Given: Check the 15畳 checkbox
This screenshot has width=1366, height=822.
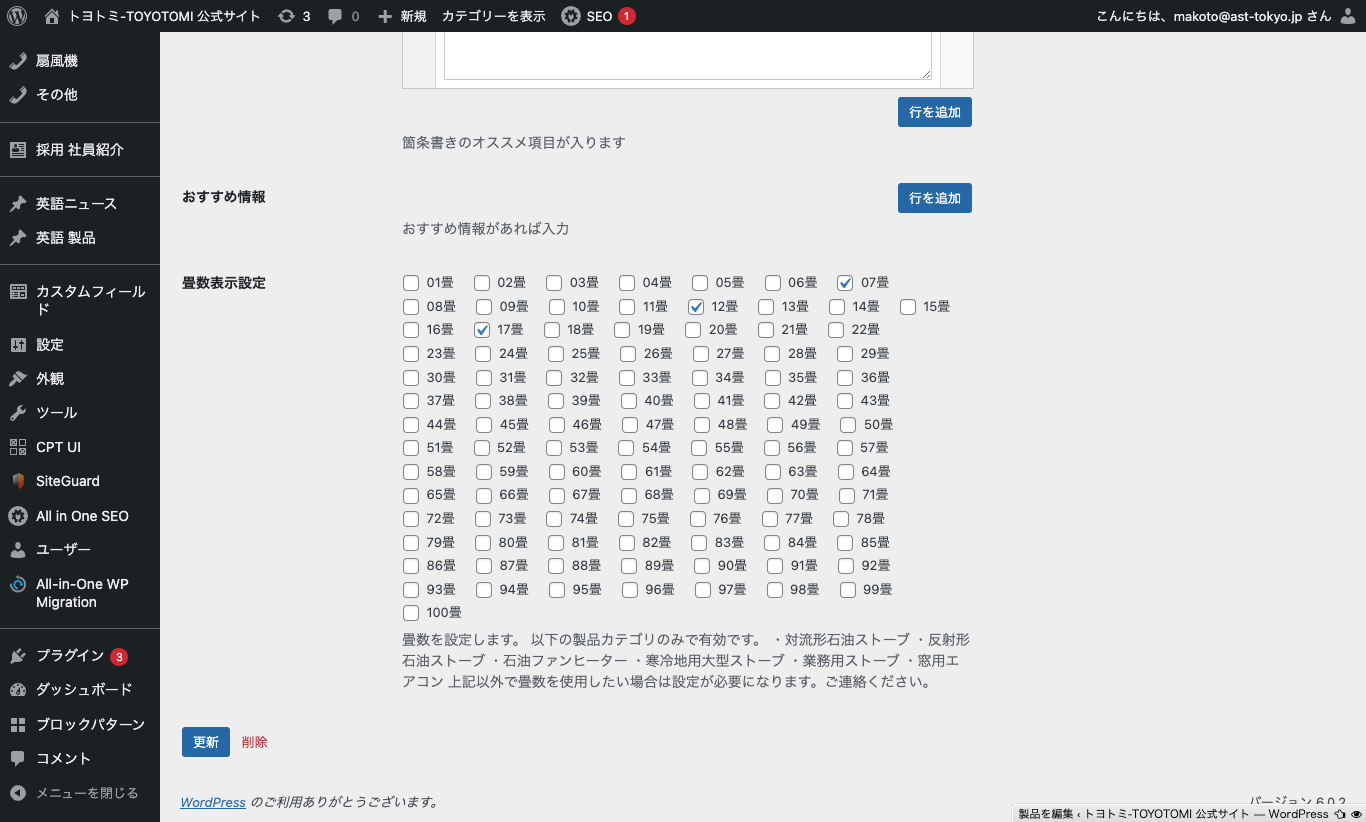Looking at the screenshot, I should (908, 307).
